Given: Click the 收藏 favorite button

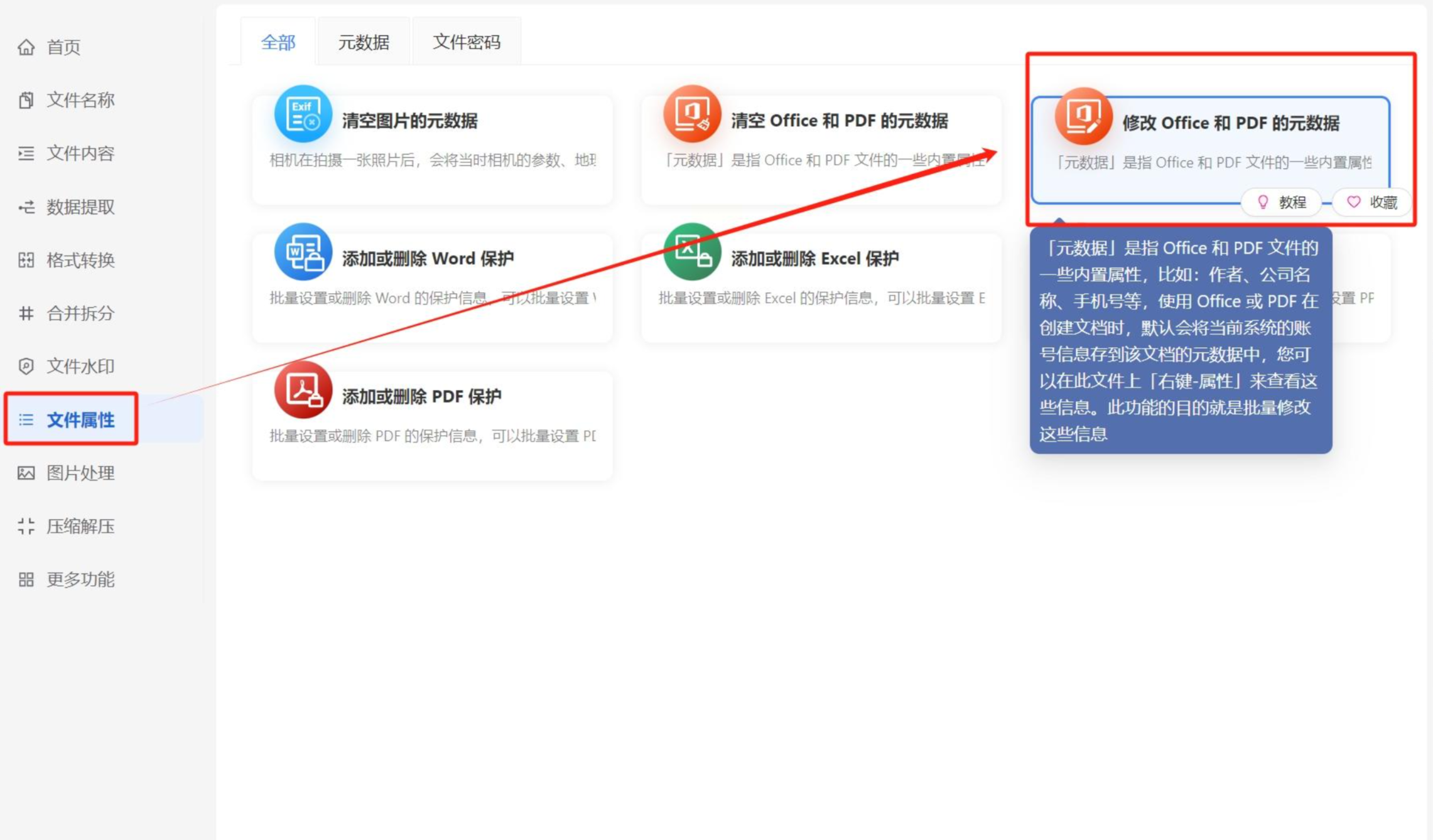Looking at the screenshot, I should tap(1372, 202).
